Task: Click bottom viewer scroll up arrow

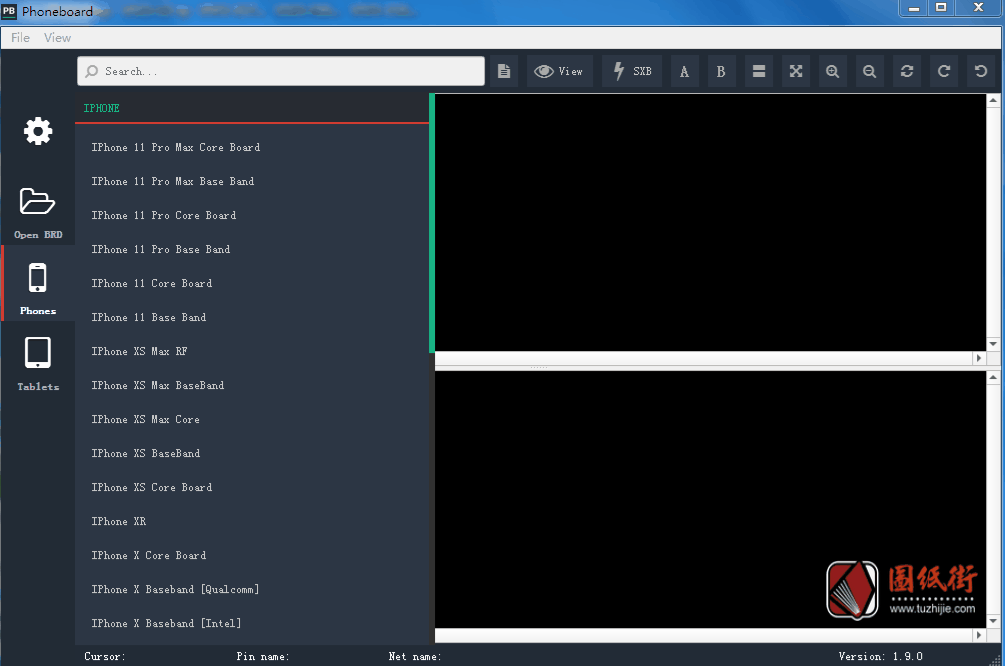Action: click(x=993, y=378)
